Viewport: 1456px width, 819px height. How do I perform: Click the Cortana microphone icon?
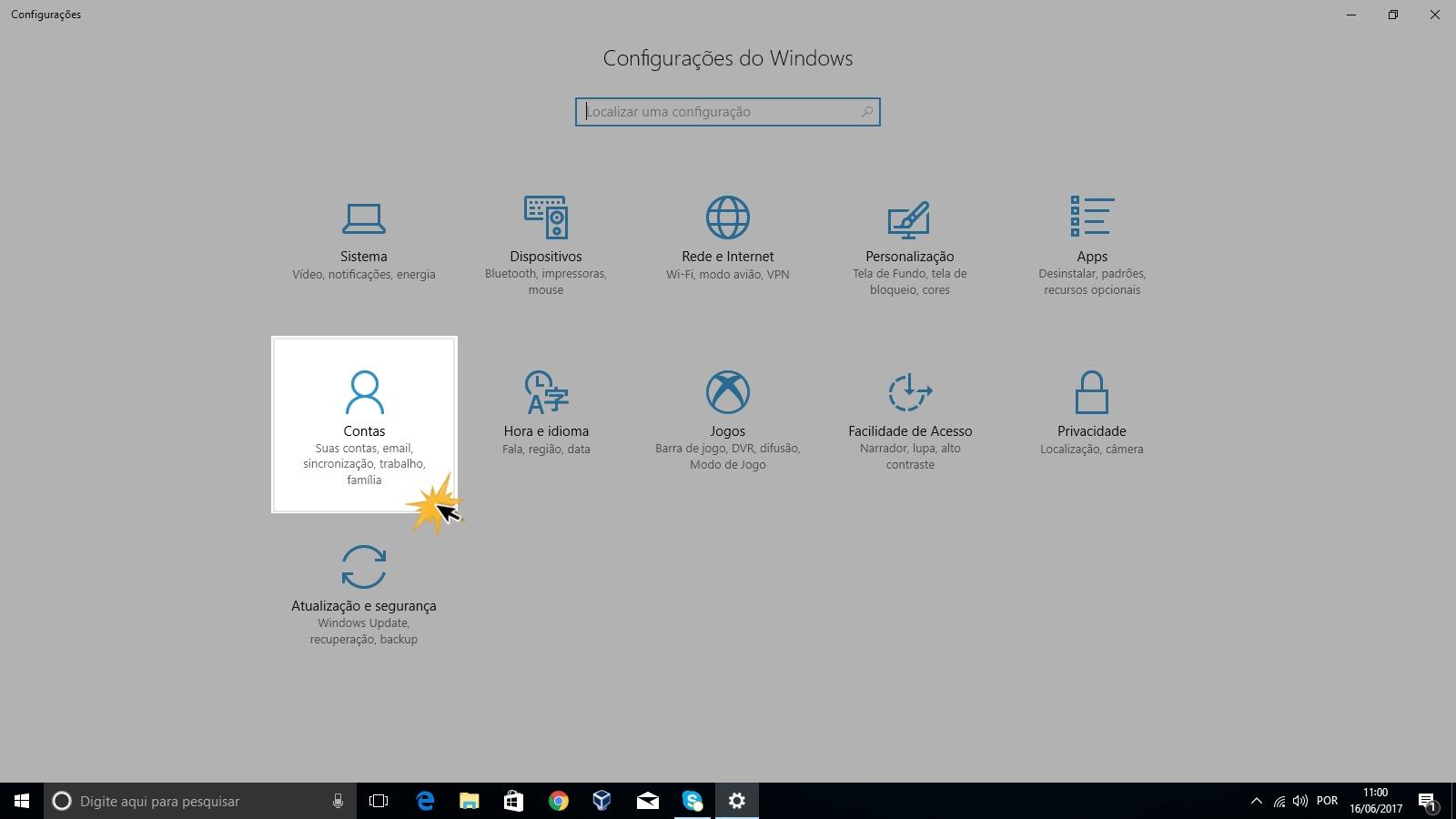pyautogui.click(x=338, y=801)
